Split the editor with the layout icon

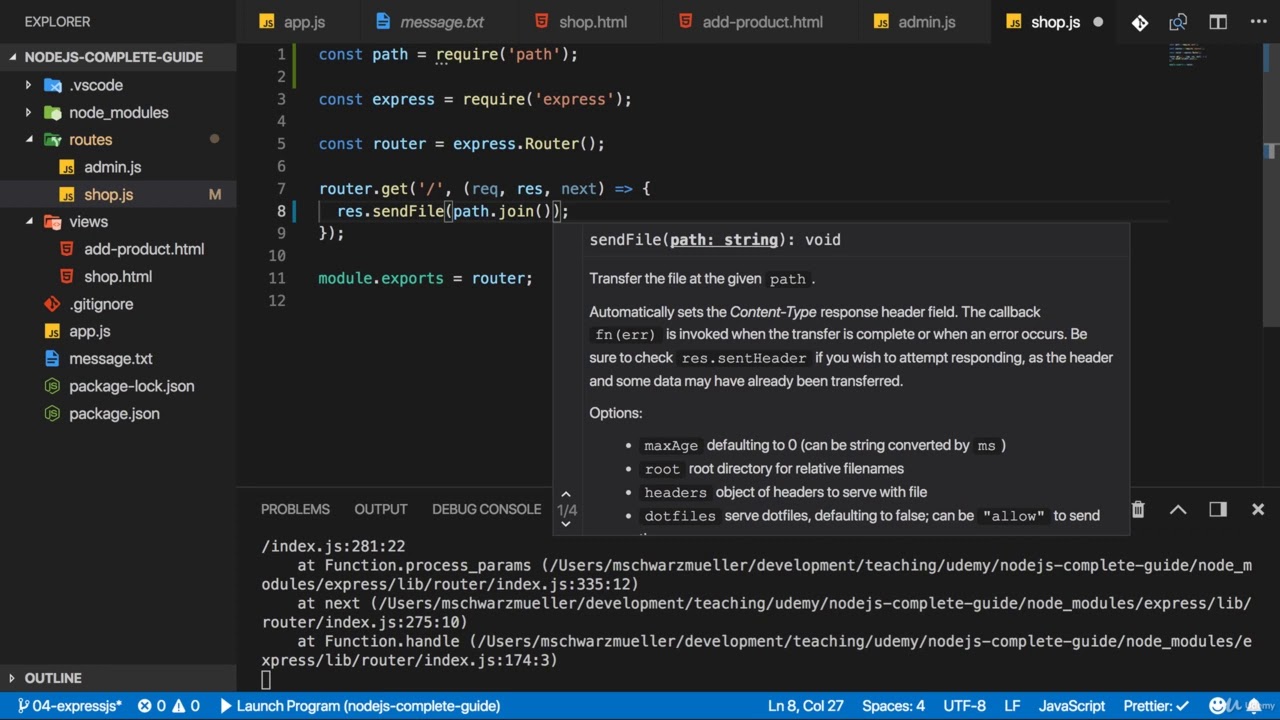click(1218, 22)
